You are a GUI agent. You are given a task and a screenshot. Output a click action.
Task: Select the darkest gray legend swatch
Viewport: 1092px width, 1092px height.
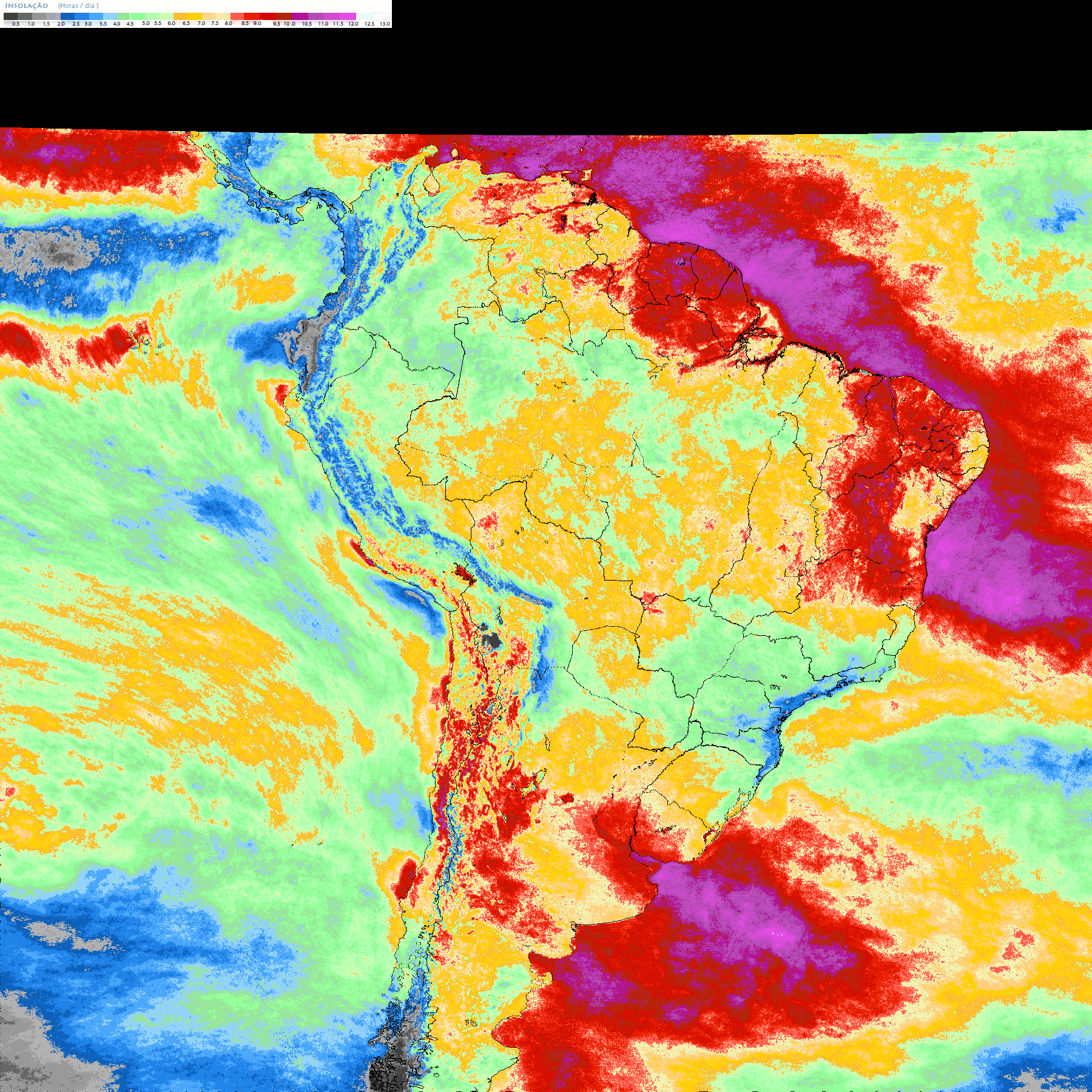click(x=10, y=16)
